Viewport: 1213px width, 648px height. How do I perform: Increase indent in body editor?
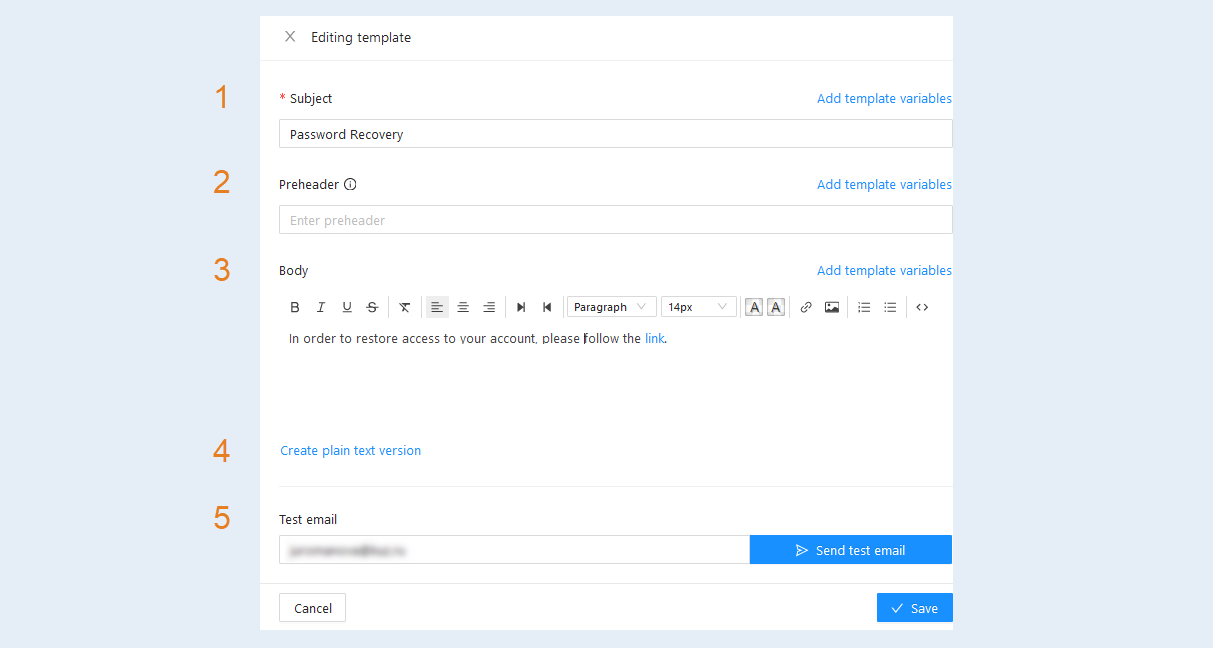click(x=521, y=307)
